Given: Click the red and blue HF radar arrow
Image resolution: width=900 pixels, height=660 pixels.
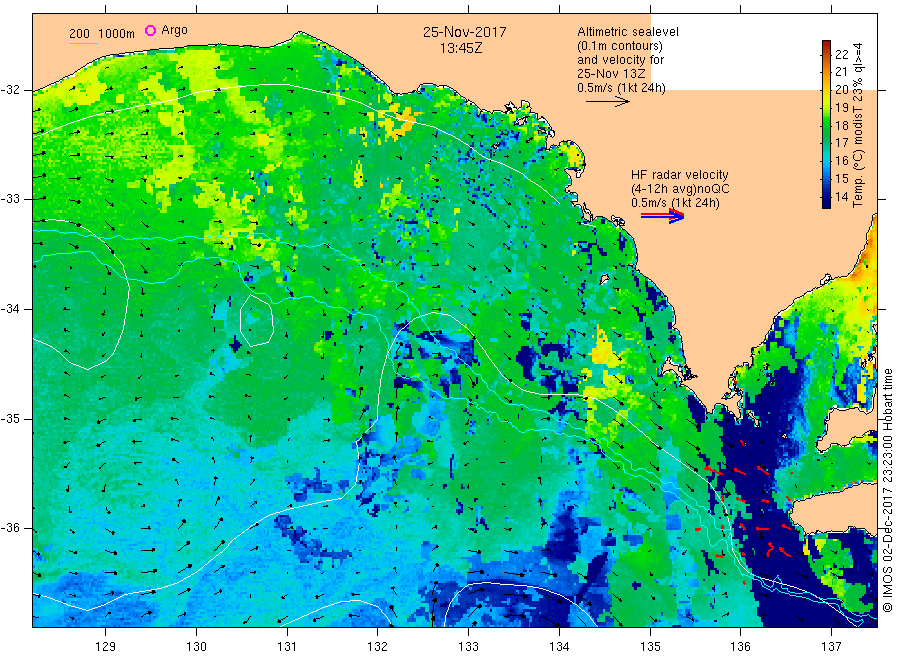Looking at the screenshot, I should [662, 216].
